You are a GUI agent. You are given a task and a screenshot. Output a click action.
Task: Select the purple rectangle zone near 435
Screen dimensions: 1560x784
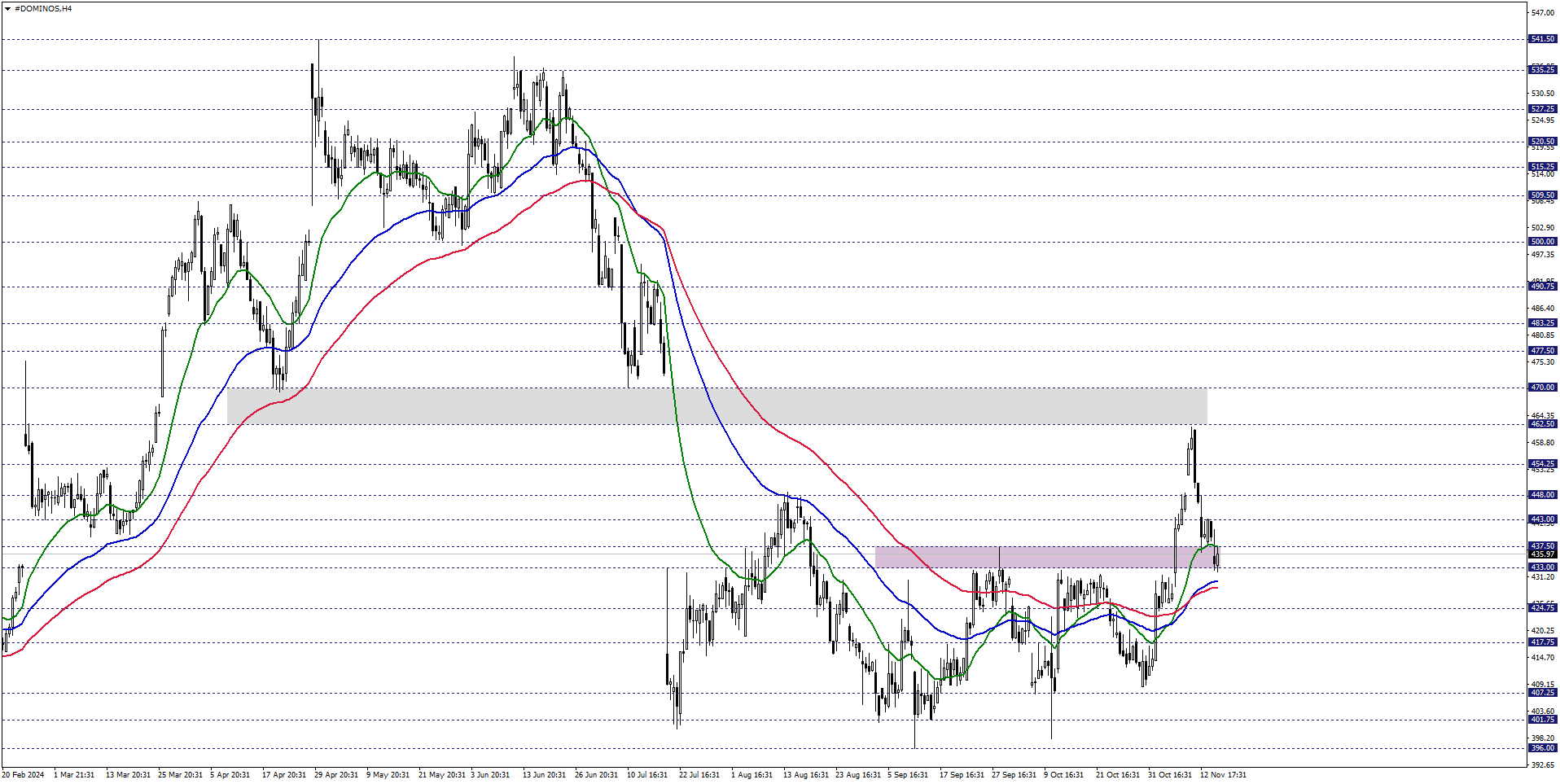[x=1046, y=557]
